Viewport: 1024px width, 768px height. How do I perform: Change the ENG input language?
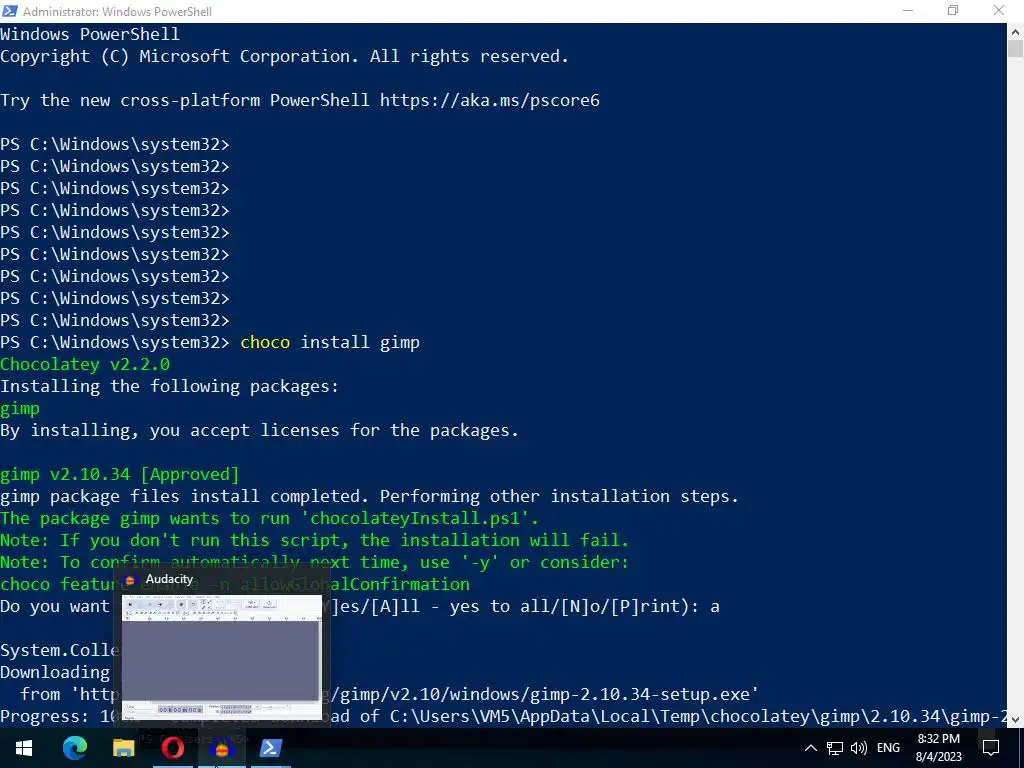point(888,748)
